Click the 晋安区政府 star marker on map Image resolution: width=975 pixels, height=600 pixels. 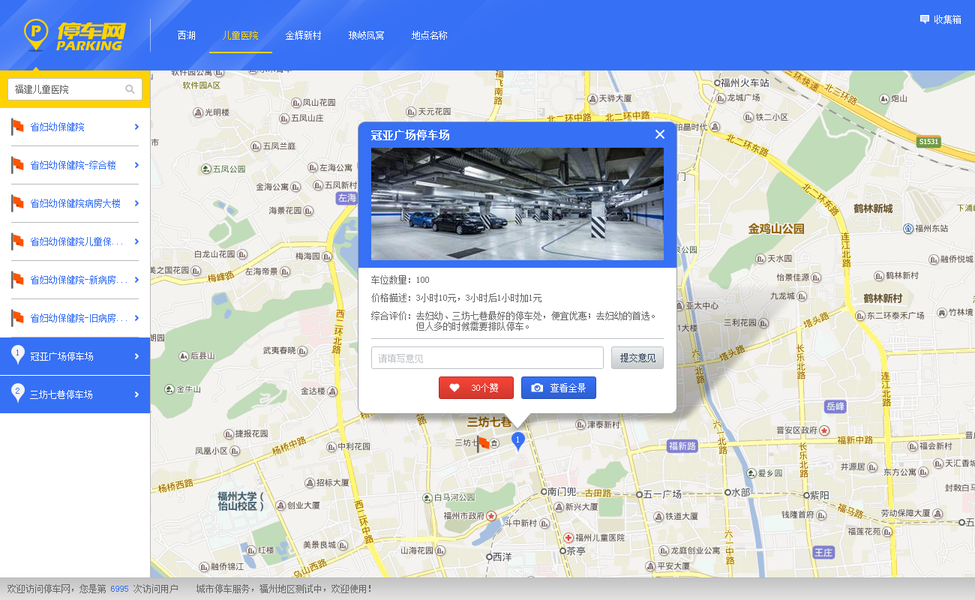coord(825,430)
